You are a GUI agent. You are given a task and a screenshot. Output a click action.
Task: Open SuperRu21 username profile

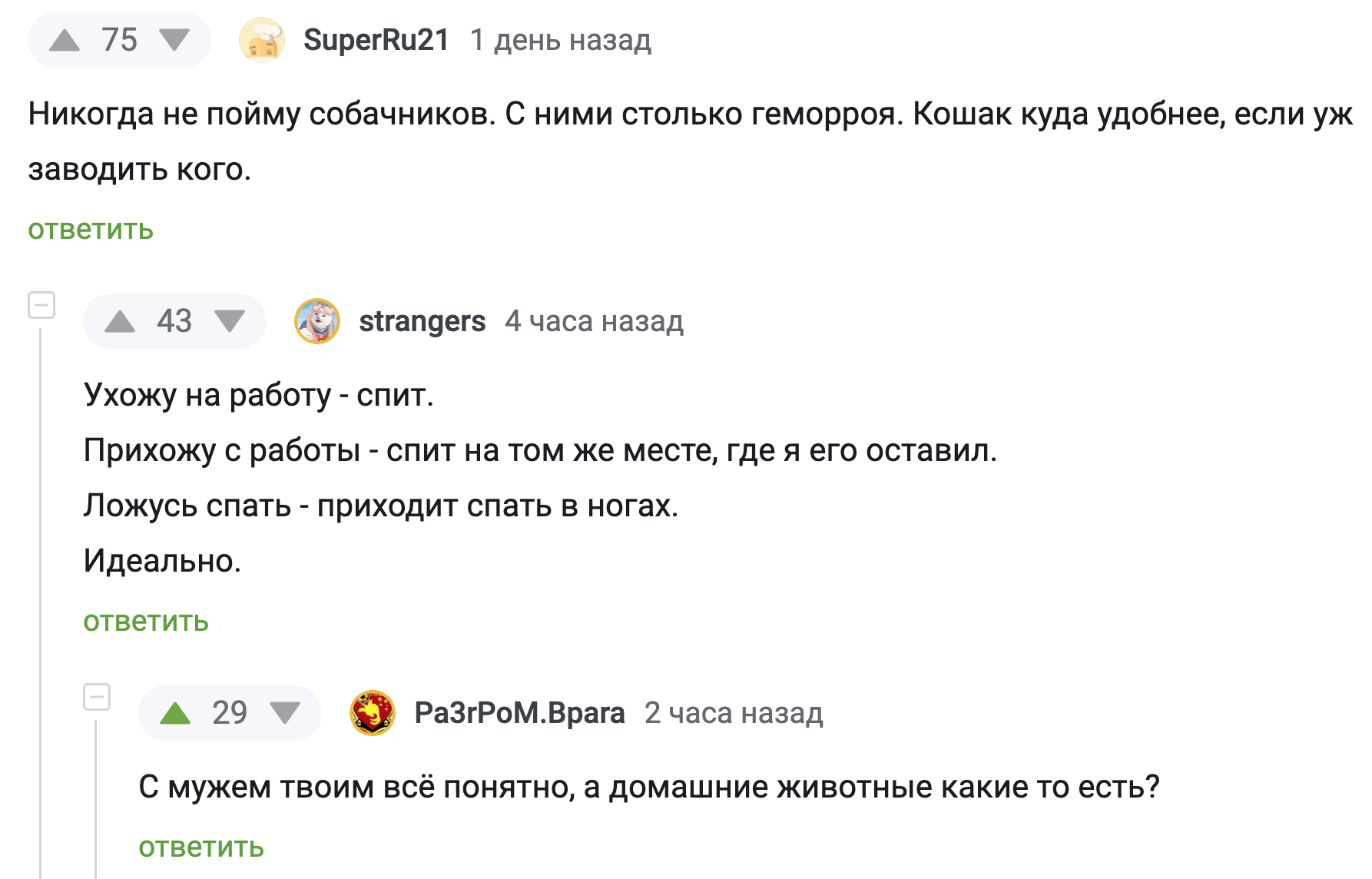point(376,40)
